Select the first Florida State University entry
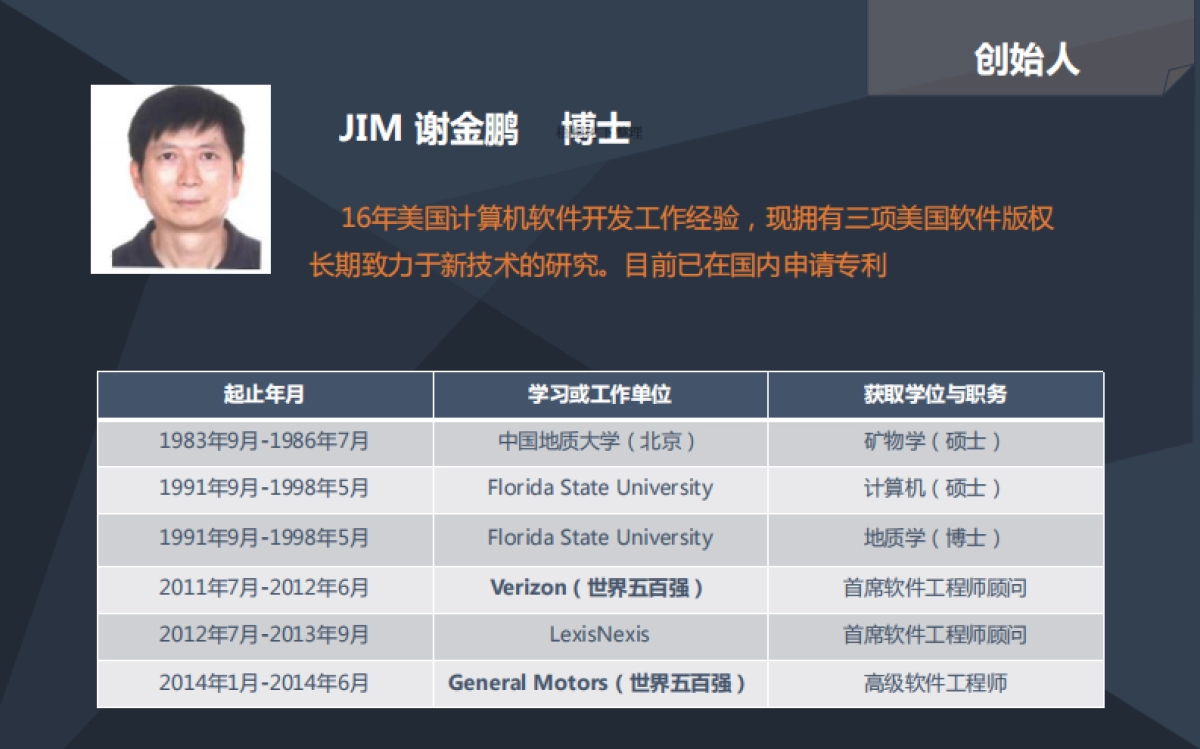 click(x=598, y=489)
